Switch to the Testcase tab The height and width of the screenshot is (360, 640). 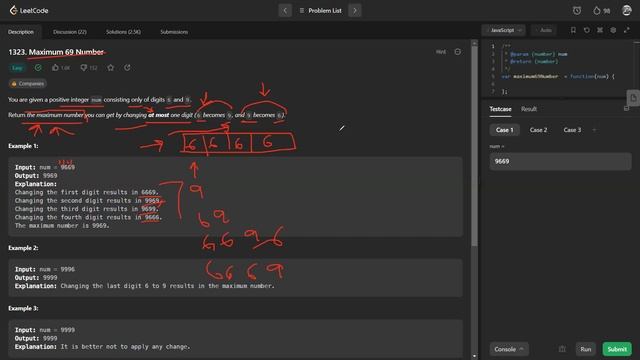(x=500, y=109)
